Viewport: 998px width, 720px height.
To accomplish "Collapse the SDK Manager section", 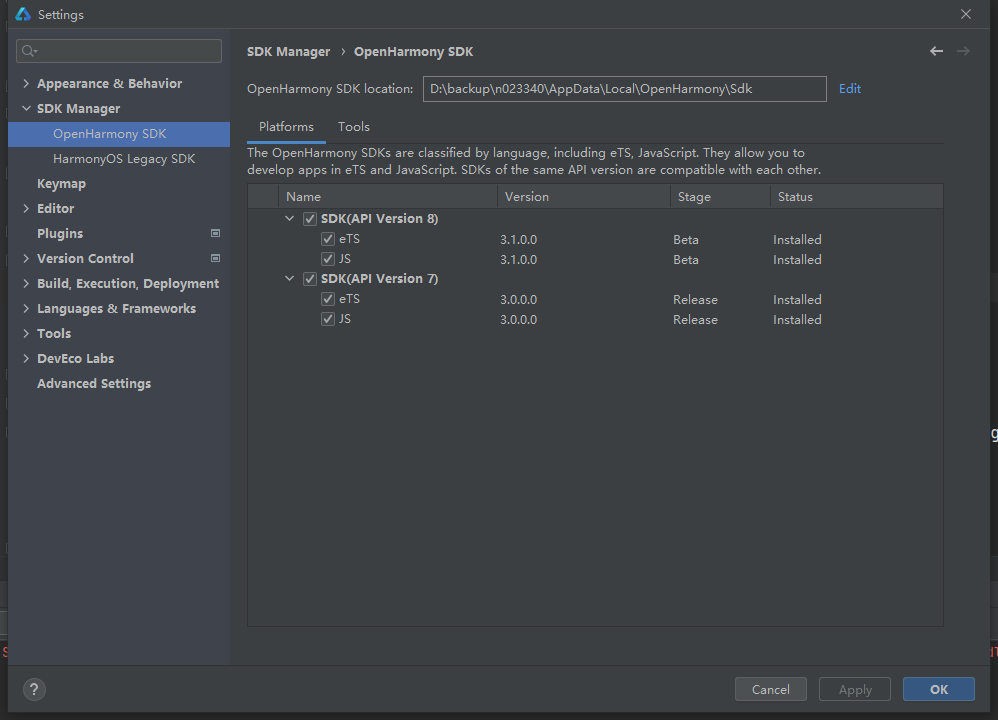I will click(x=26, y=108).
